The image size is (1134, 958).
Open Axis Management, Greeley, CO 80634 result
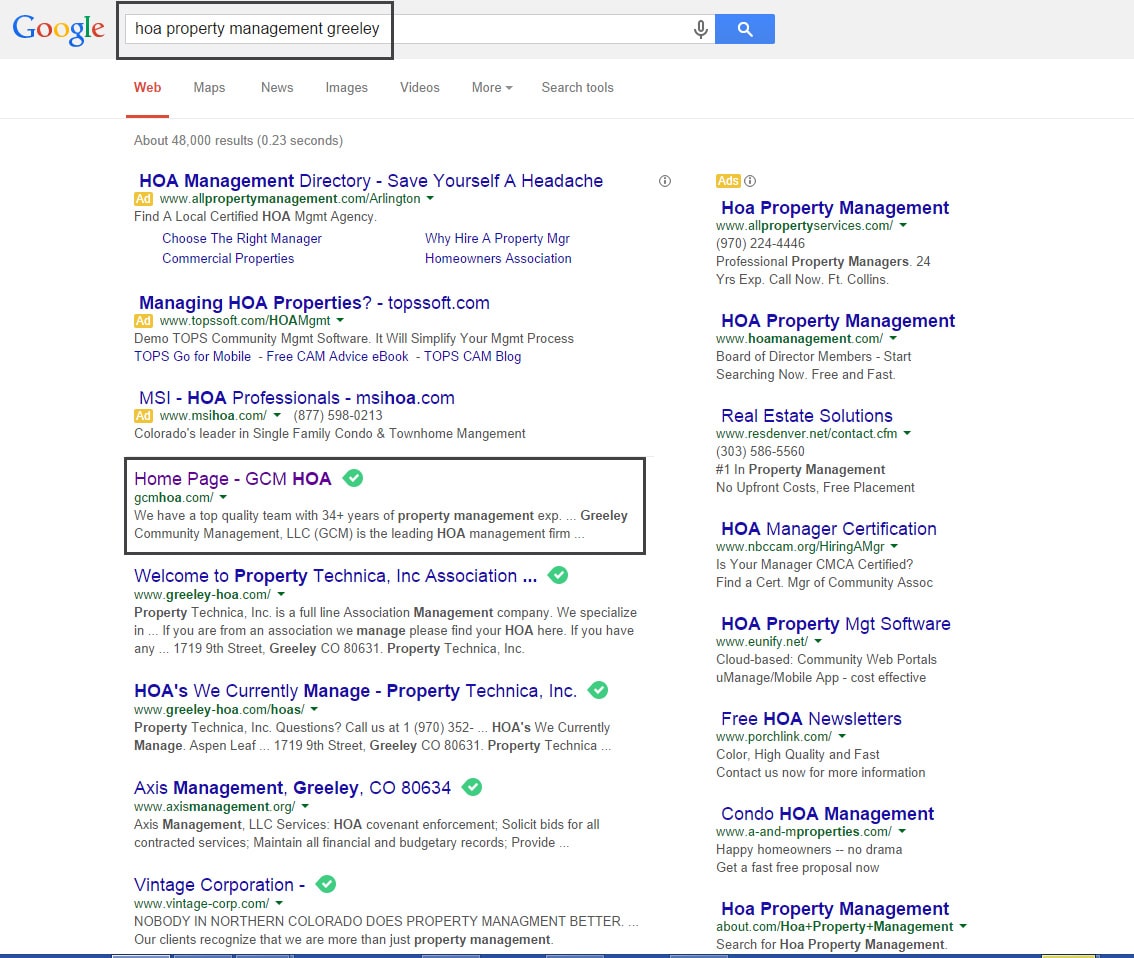click(292, 787)
